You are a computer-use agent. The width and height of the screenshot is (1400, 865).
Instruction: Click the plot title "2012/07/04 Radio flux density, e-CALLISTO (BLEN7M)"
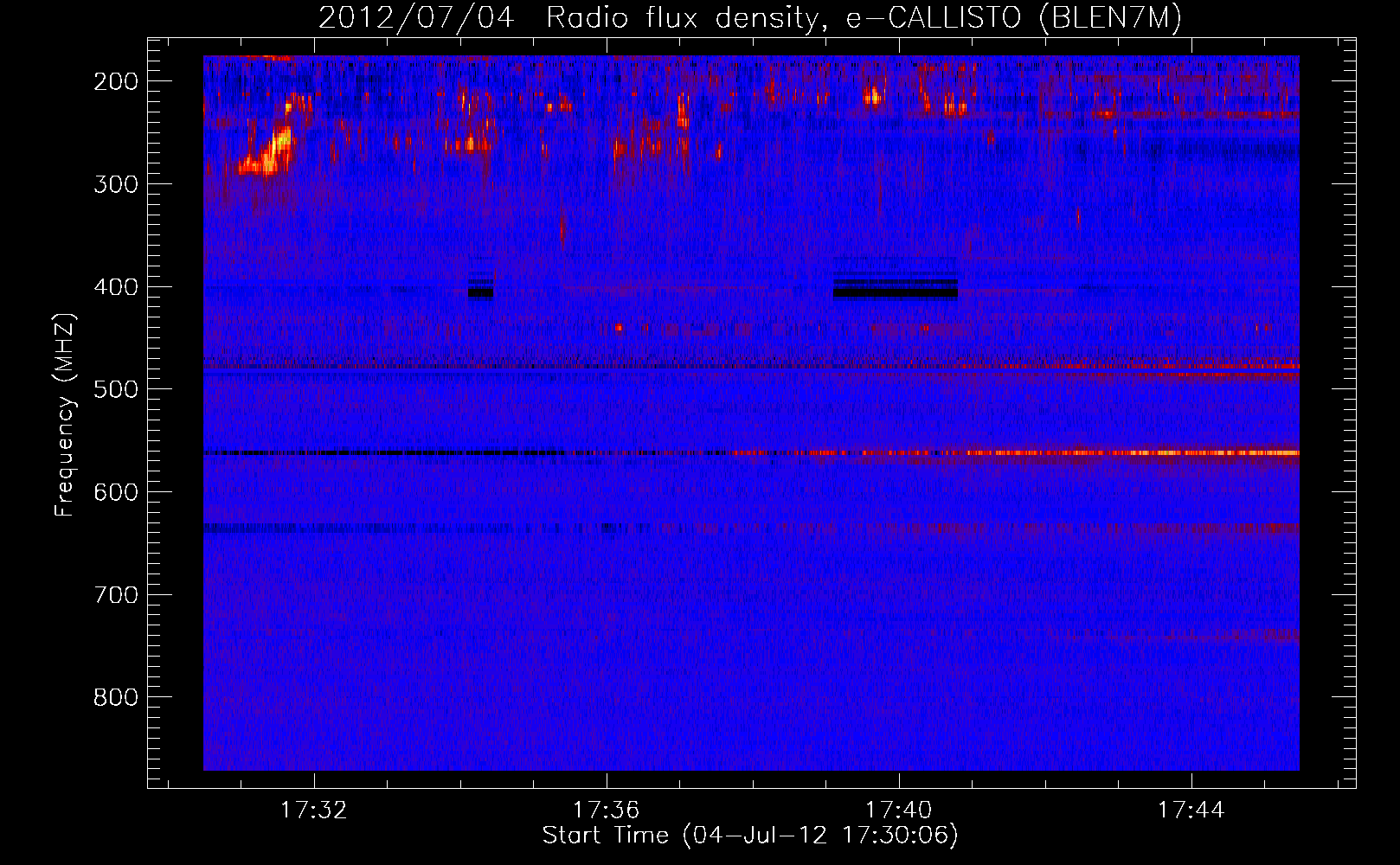tap(749, 18)
